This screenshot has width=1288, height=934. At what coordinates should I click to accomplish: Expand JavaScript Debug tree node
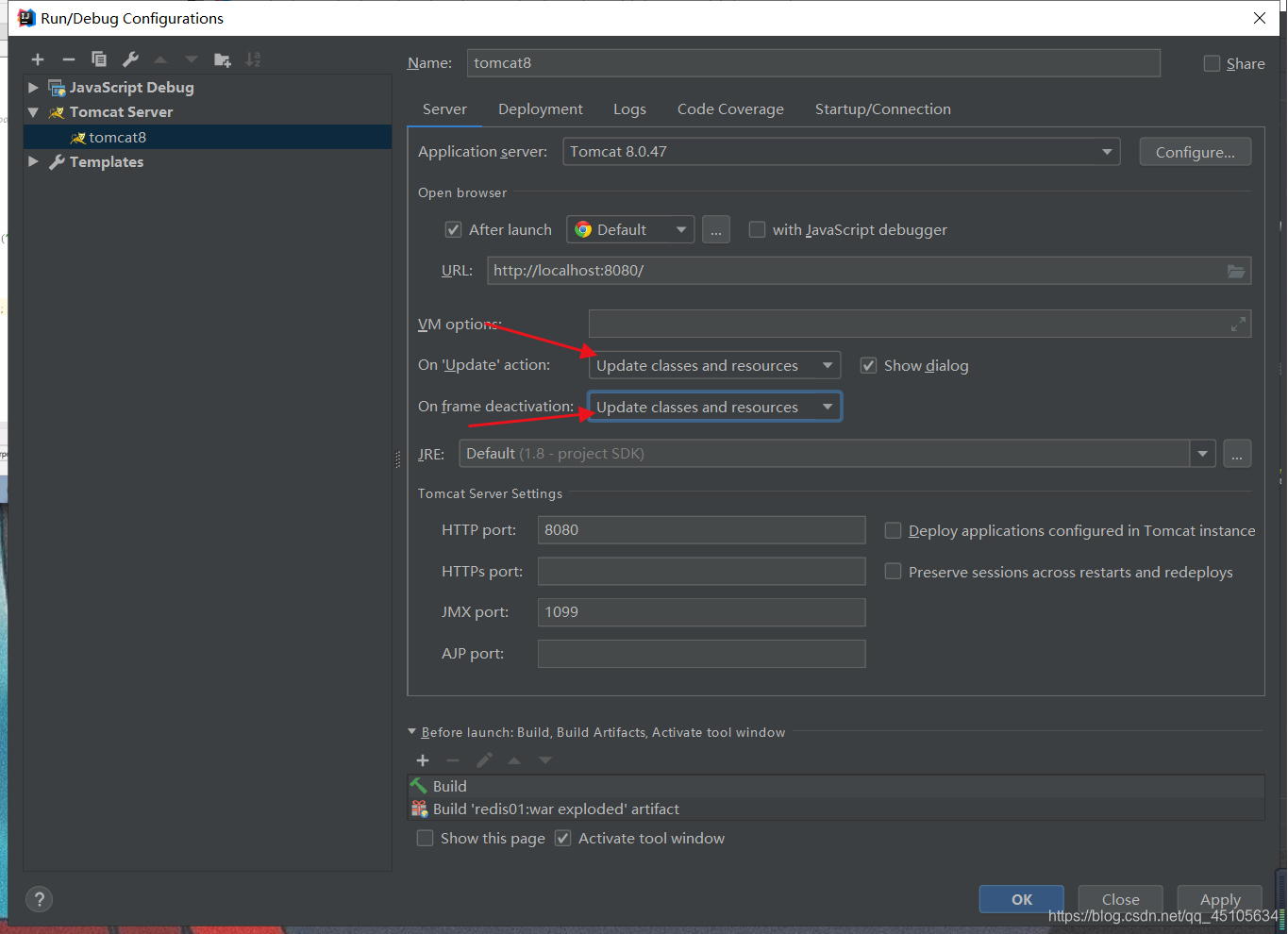33,87
